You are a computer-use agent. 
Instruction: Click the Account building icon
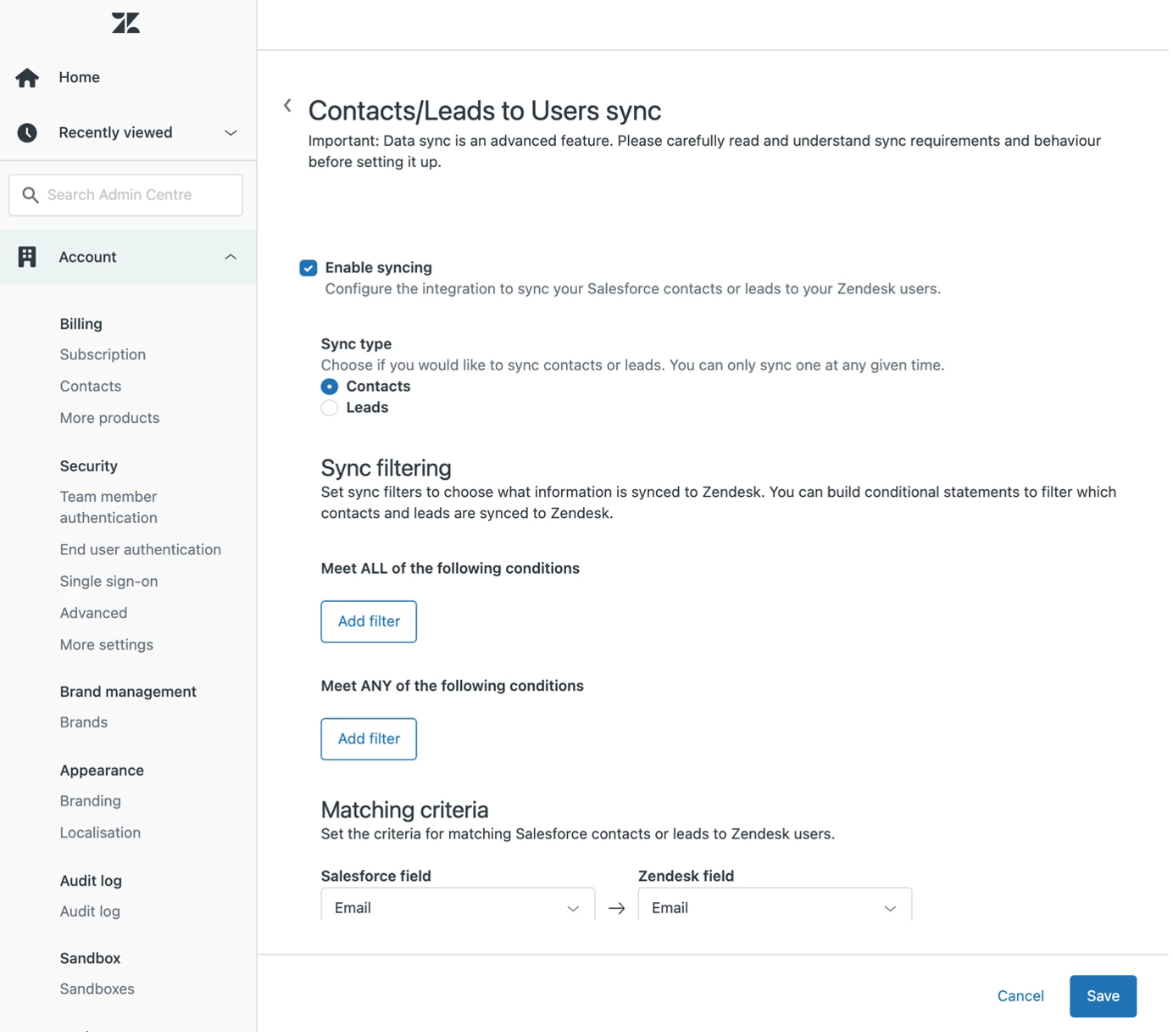pyautogui.click(x=27, y=258)
